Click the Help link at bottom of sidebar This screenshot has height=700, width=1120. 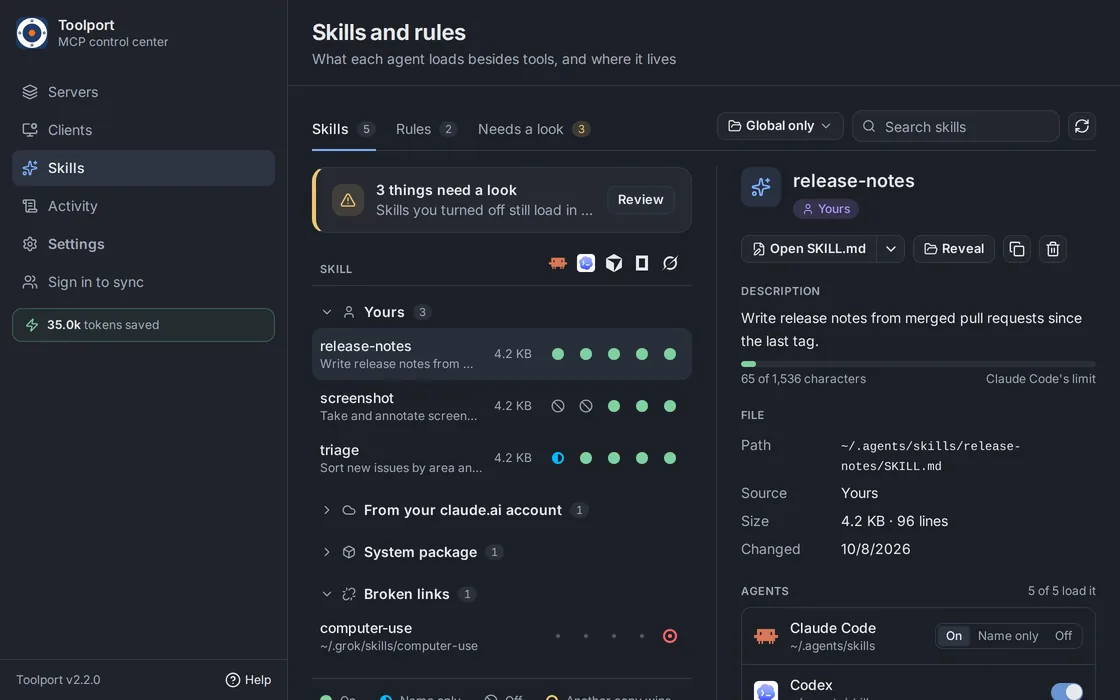[x=249, y=680]
